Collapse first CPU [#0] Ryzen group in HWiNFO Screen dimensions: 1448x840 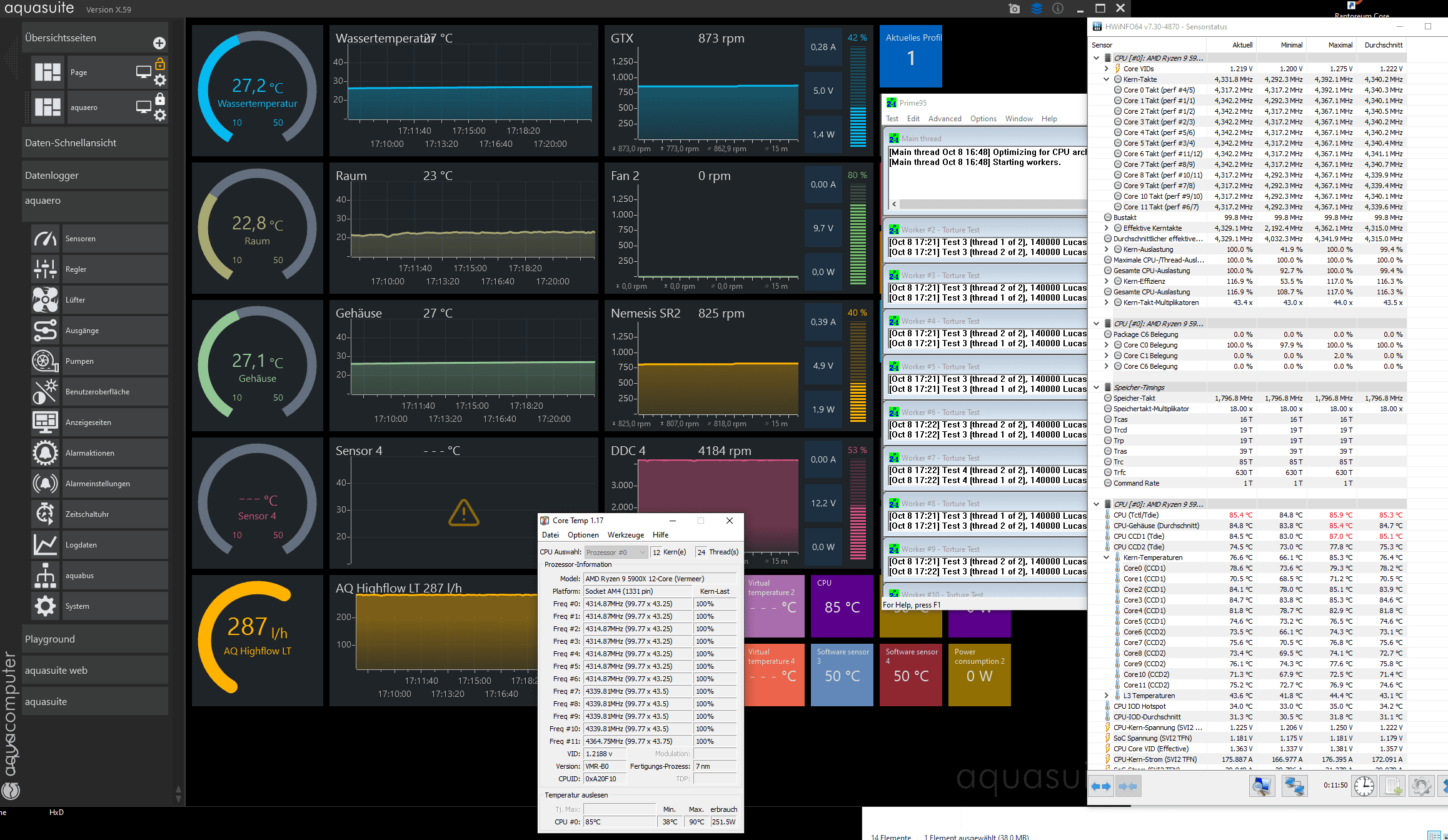(x=1097, y=58)
